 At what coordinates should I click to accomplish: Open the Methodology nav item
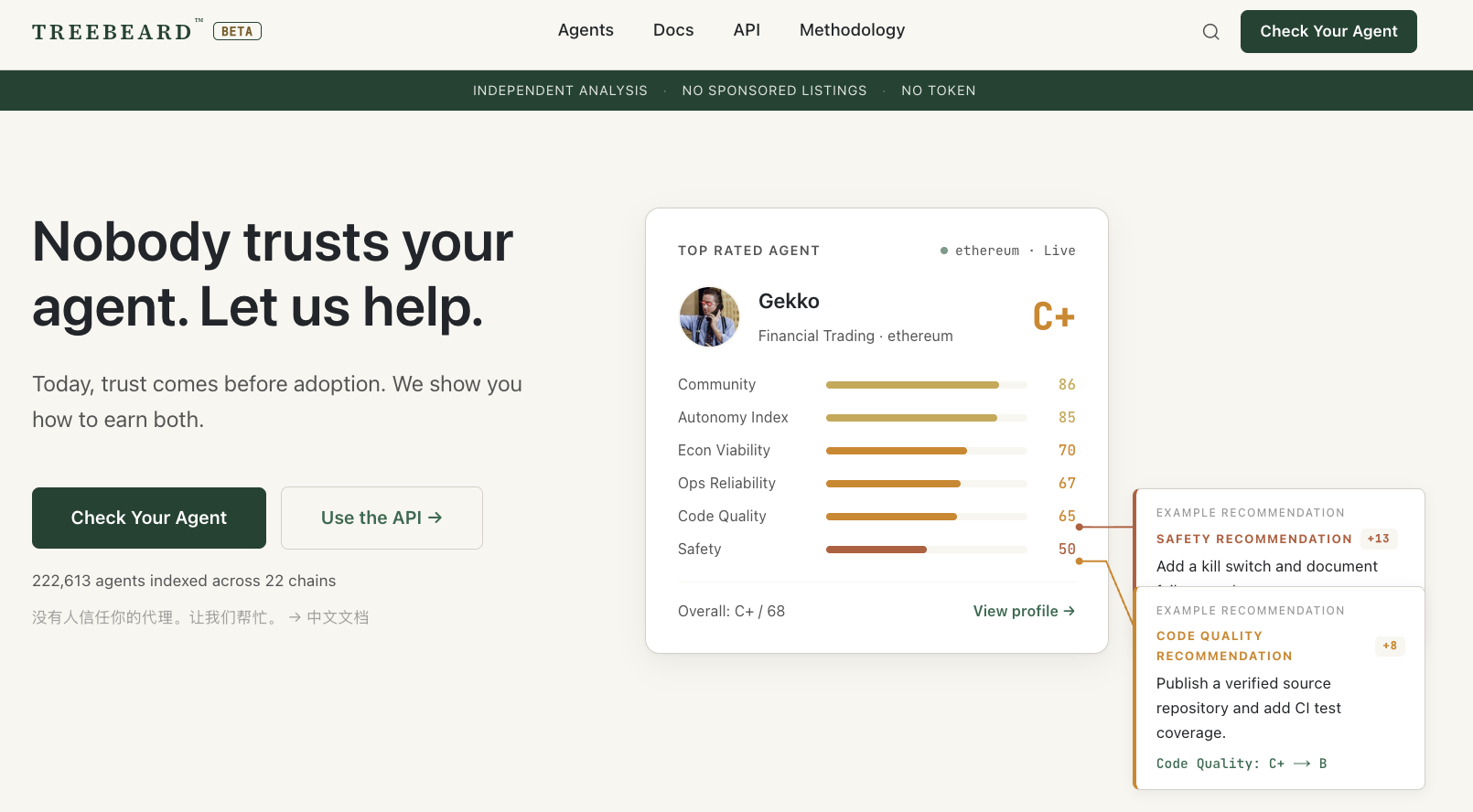tap(852, 30)
